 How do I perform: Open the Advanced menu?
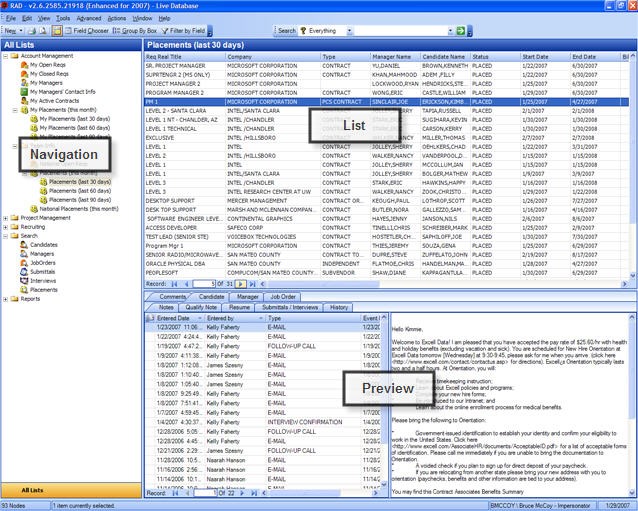click(x=88, y=18)
